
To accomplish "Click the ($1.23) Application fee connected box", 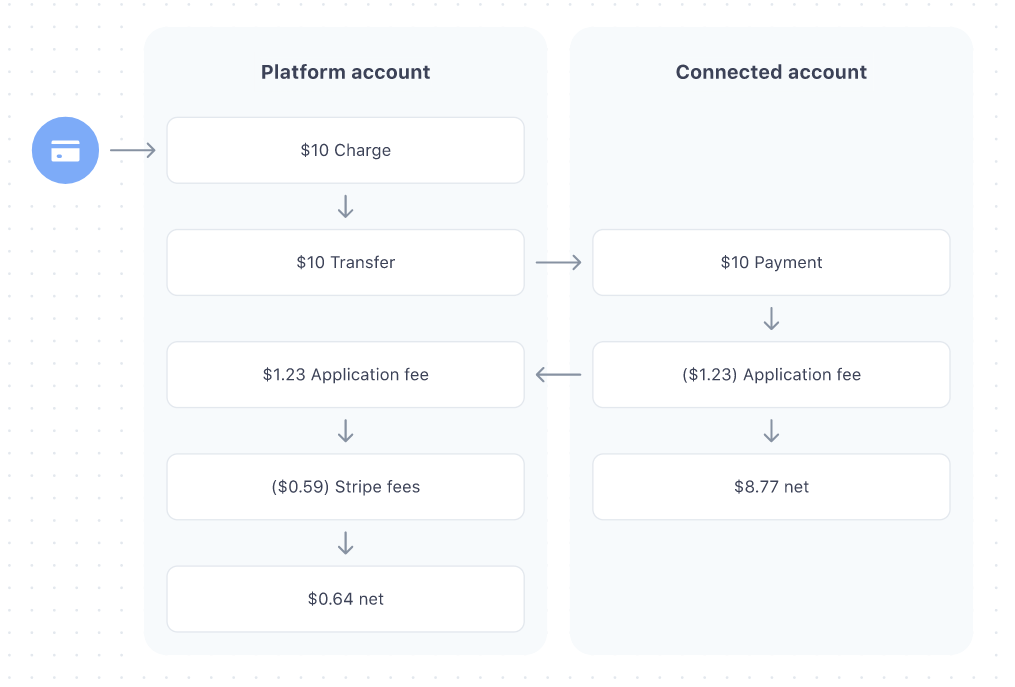I will (x=771, y=375).
